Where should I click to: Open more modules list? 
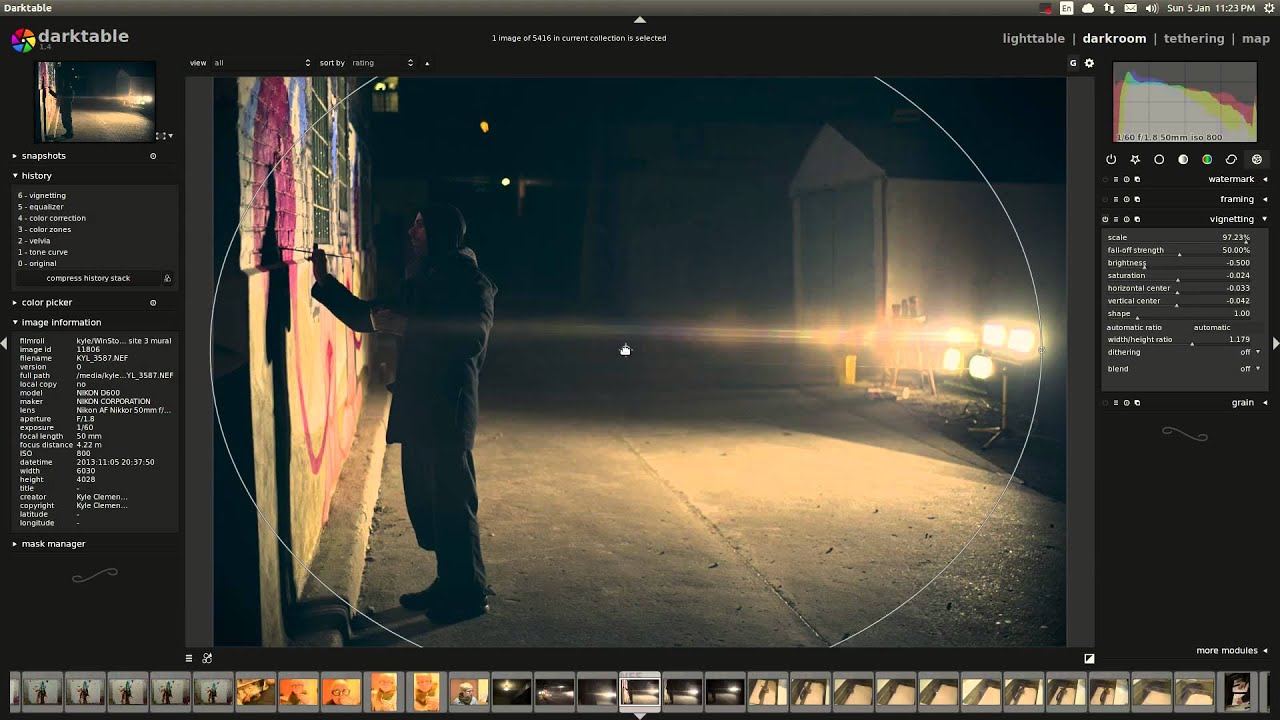click(1232, 651)
